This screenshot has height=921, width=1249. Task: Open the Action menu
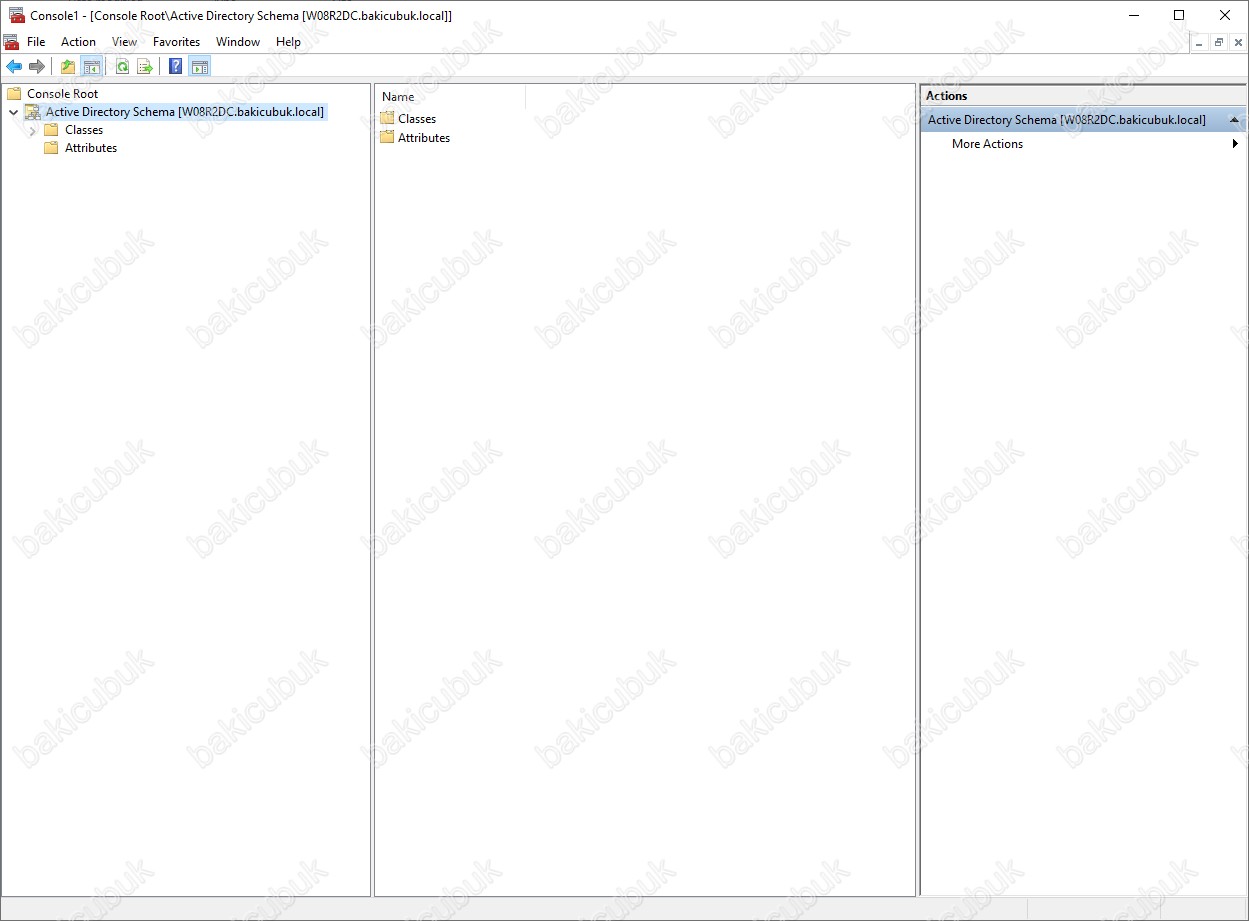pos(78,42)
